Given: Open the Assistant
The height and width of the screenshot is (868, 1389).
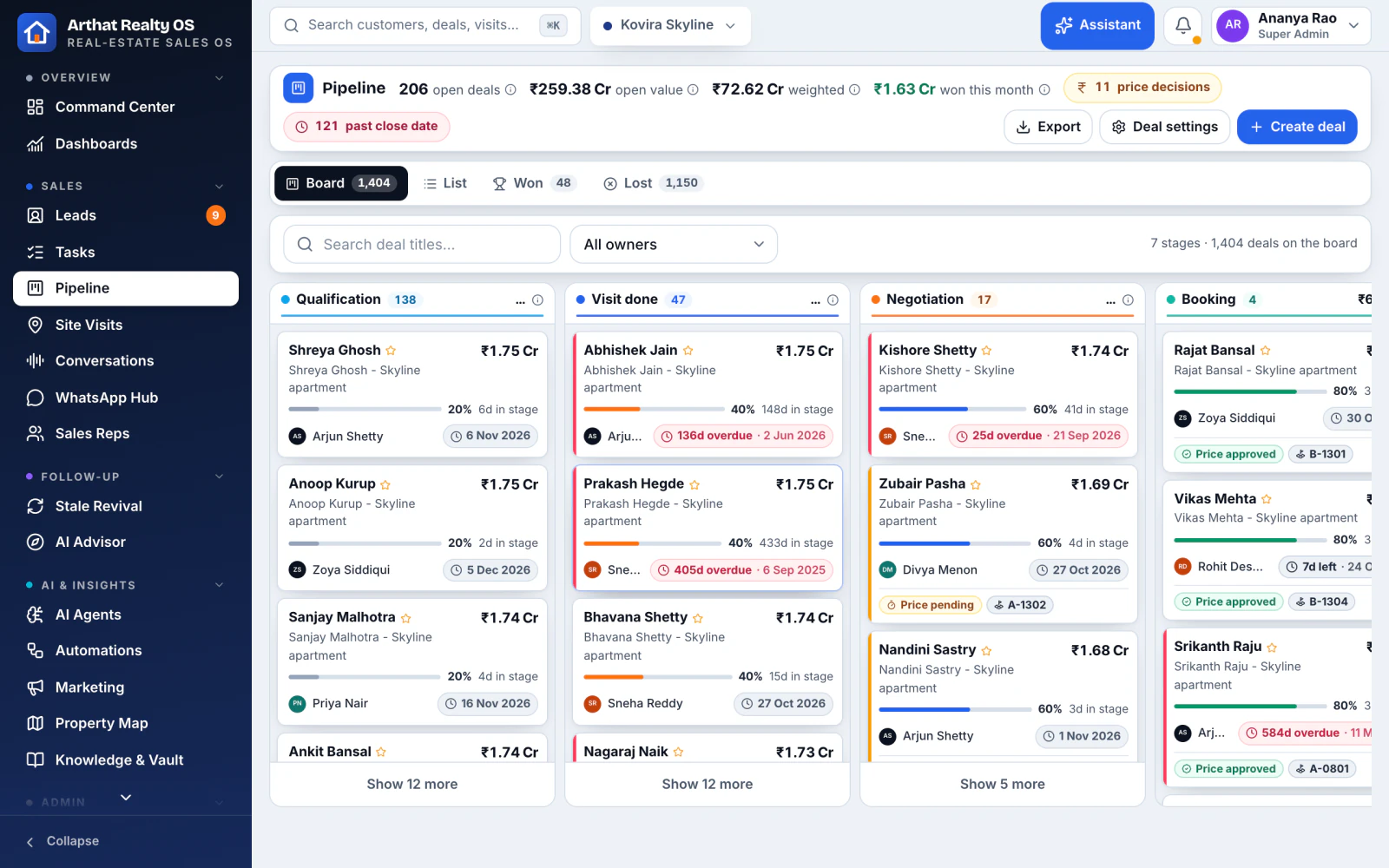Looking at the screenshot, I should (x=1097, y=26).
